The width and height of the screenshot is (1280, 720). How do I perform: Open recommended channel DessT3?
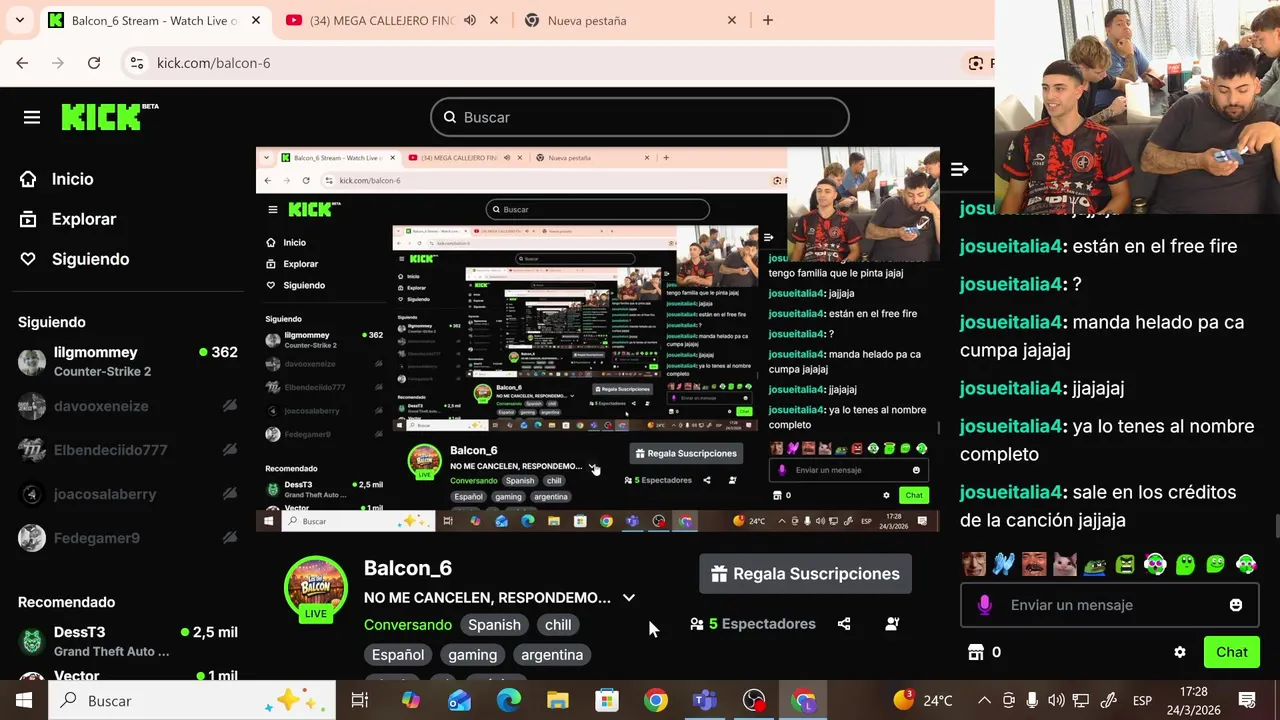pos(128,641)
